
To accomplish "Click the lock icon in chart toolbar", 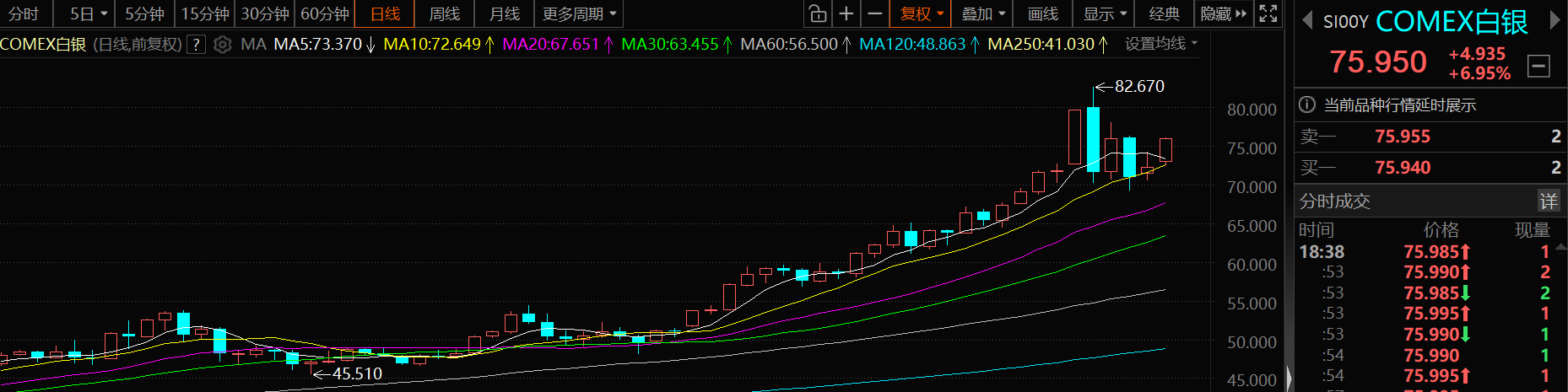I will pos(817,13).
